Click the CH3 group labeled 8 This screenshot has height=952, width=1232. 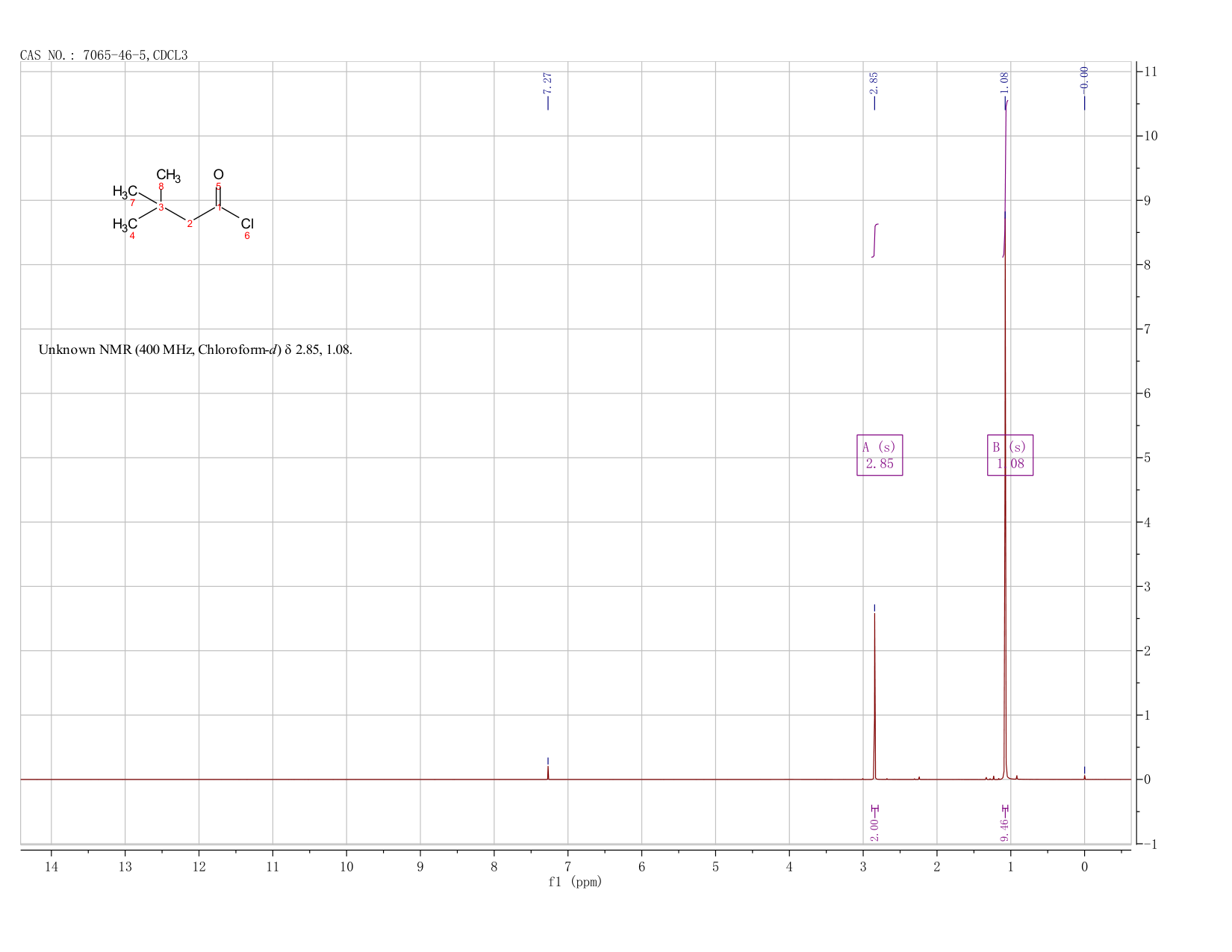168,176
